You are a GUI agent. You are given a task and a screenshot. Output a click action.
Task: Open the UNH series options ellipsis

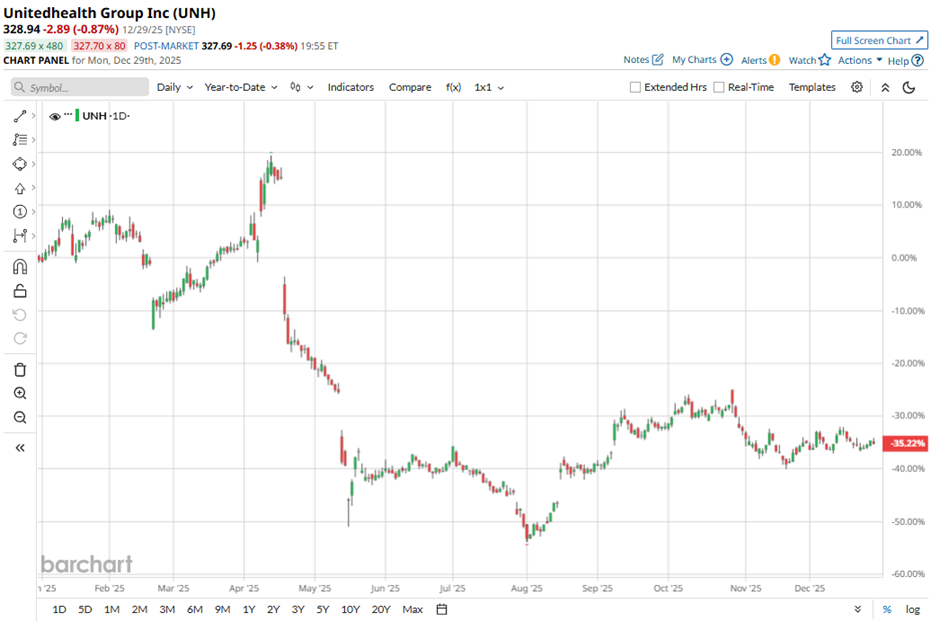[x=68, y=114]
